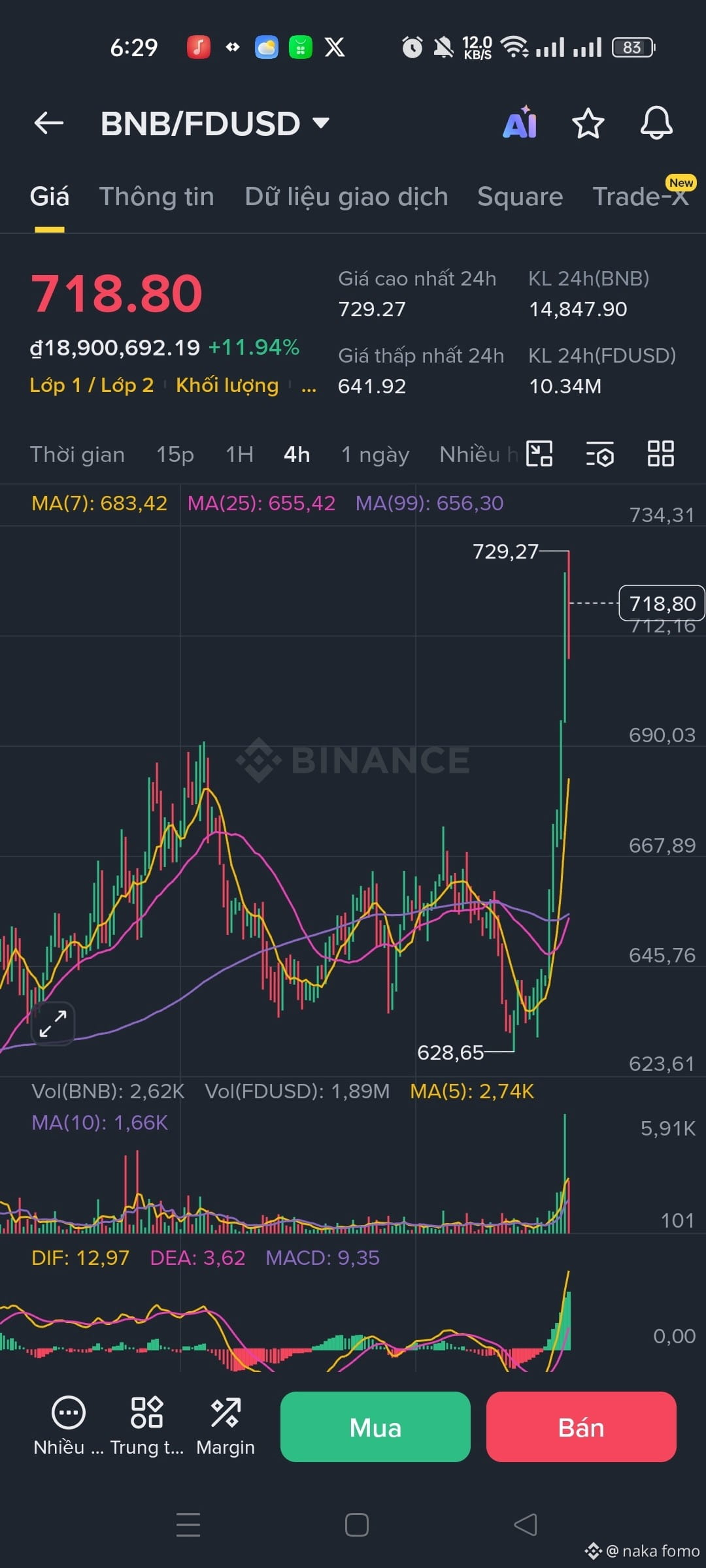
Task: Go back with the left arrow
Action: pyautogui.click(x=49, y=123)
